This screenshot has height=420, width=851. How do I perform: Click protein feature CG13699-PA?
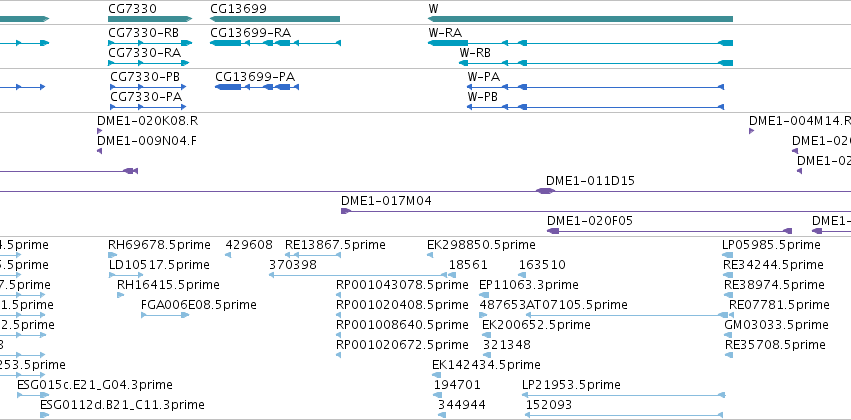(257, 87)
